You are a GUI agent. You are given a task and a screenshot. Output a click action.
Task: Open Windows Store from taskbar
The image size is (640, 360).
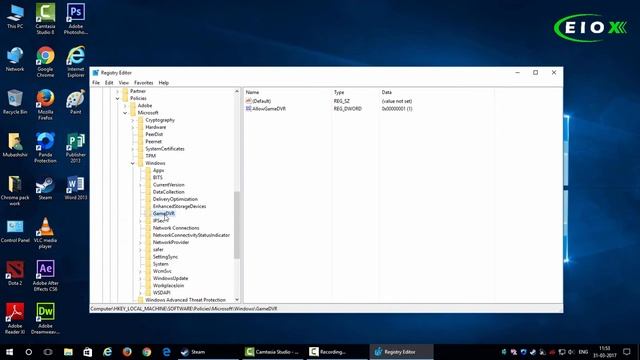pyautogui.click(x=88, y=352)
